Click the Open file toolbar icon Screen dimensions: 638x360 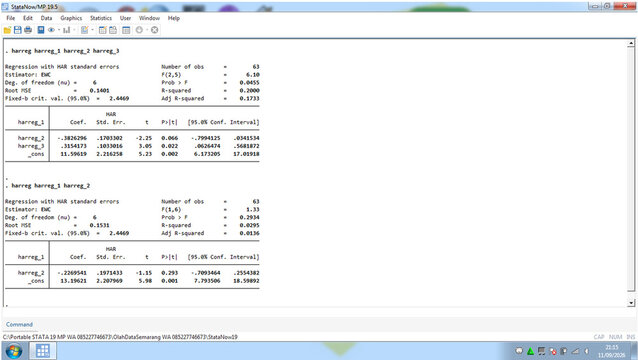[x=7, y=30]
